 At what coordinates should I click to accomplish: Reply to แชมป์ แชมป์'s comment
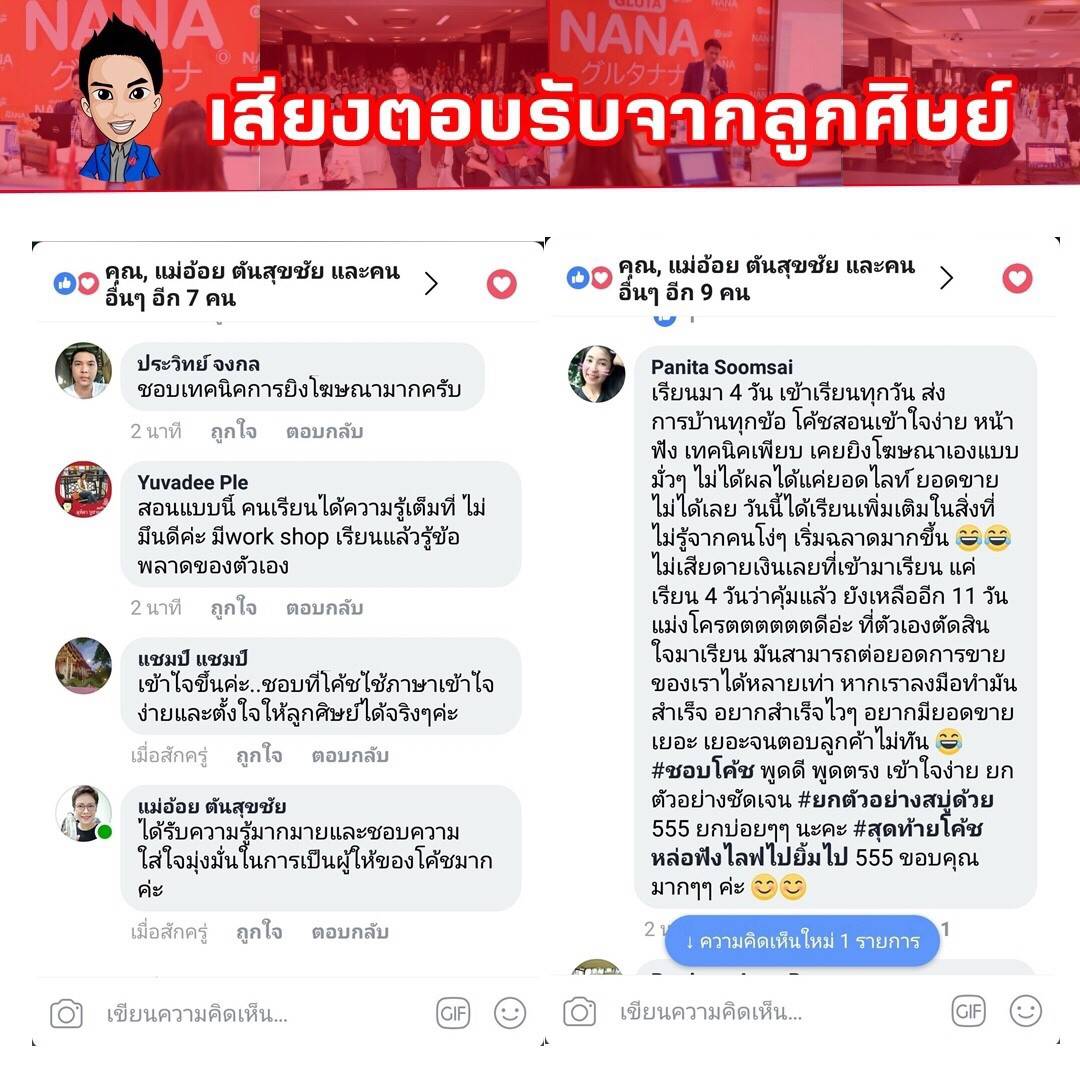pyautogui.click(x=350, y=756)
